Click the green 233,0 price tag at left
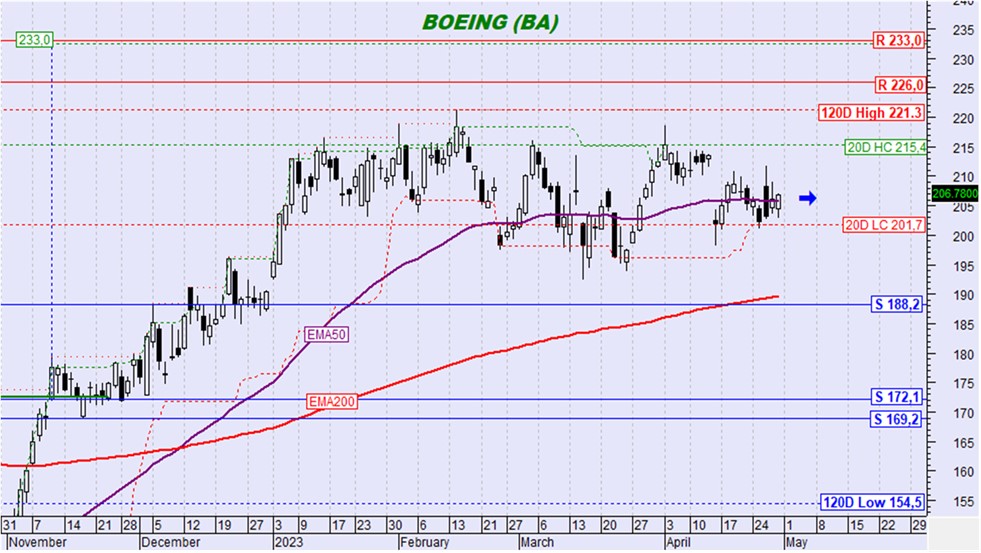Screen dimensions: 981x553 (x=34, y=40)
